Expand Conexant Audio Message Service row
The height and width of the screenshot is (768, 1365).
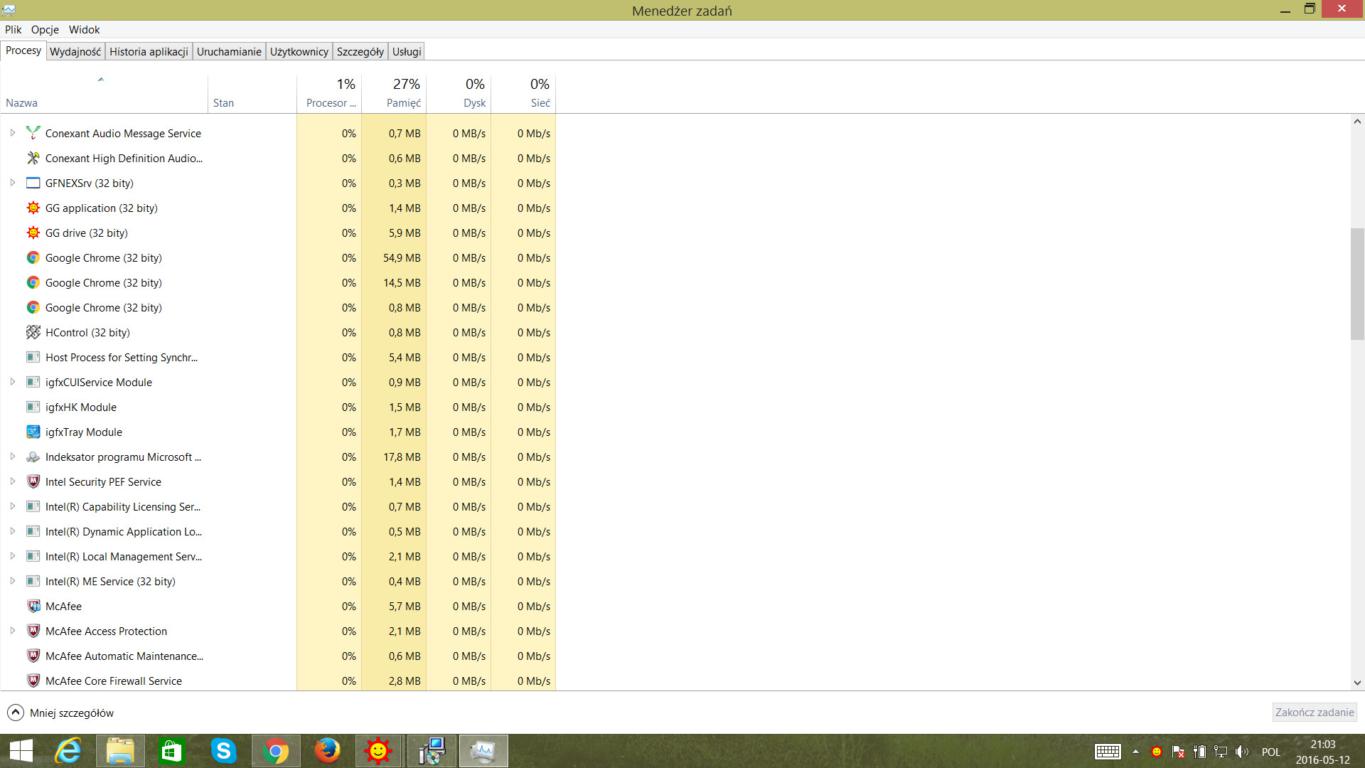click(13, 133)
